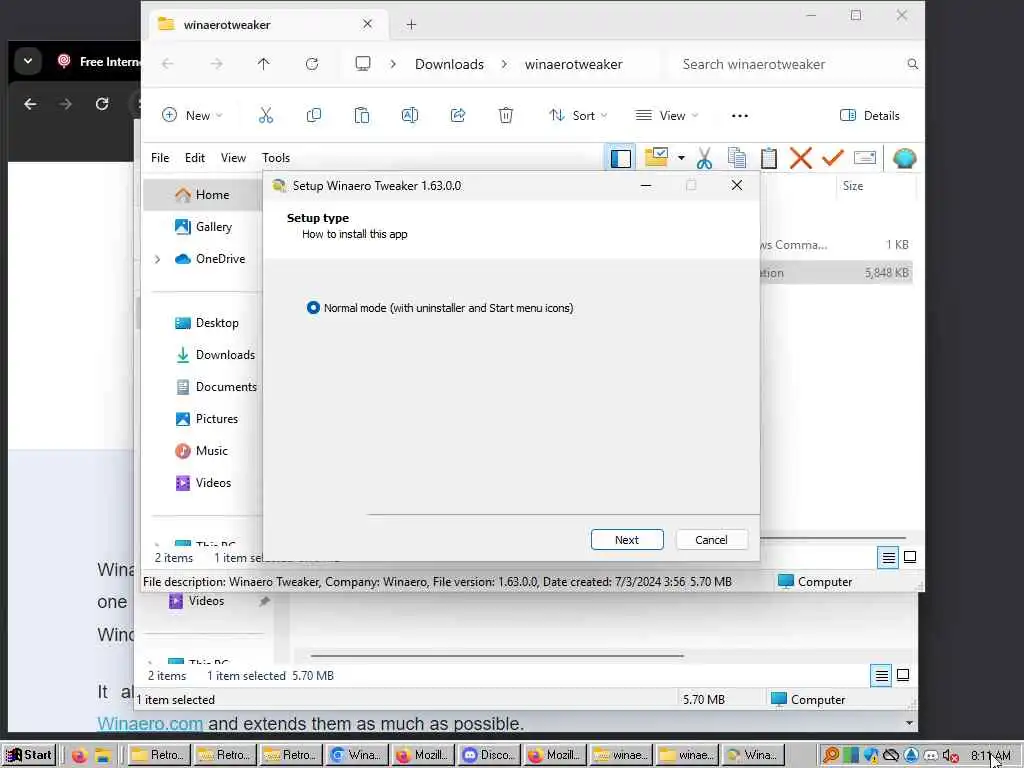The image size is (1024, 768).
Task: Click the Cut scissors icon in Explorer command bar
Action: [x=266, y=116]
